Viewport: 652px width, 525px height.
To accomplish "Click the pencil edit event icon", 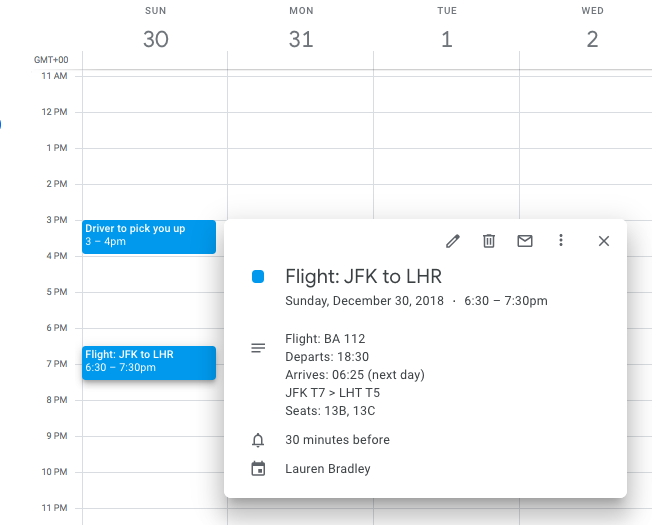I will coord(453,241).
